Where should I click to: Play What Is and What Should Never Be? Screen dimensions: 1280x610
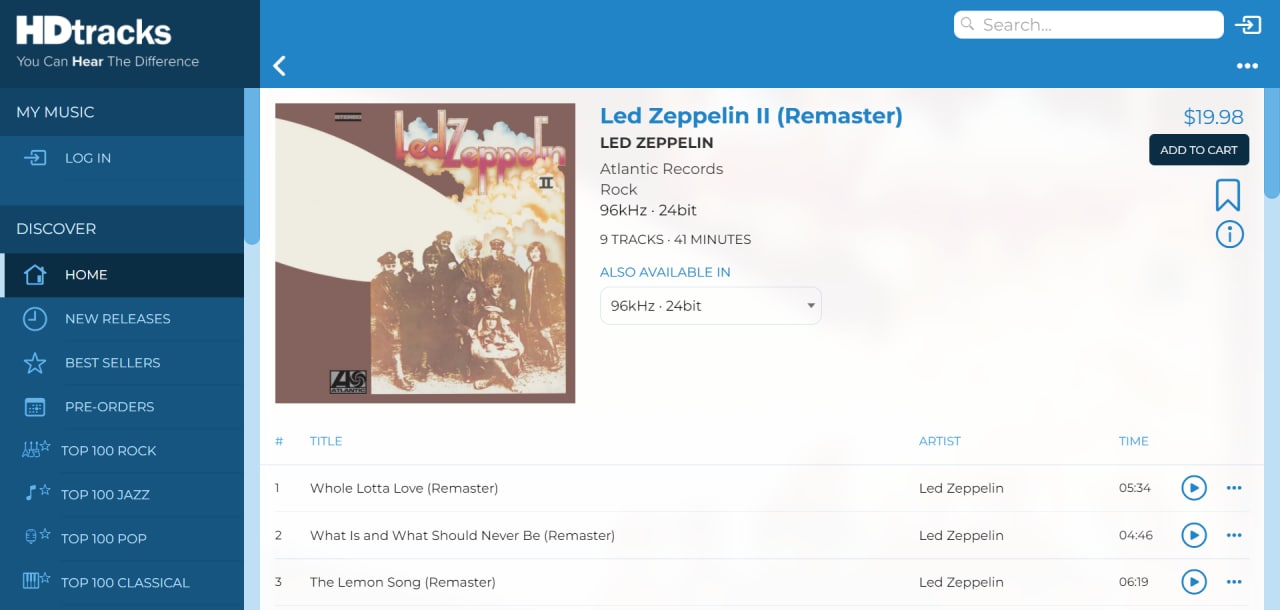pos(1194,535)
